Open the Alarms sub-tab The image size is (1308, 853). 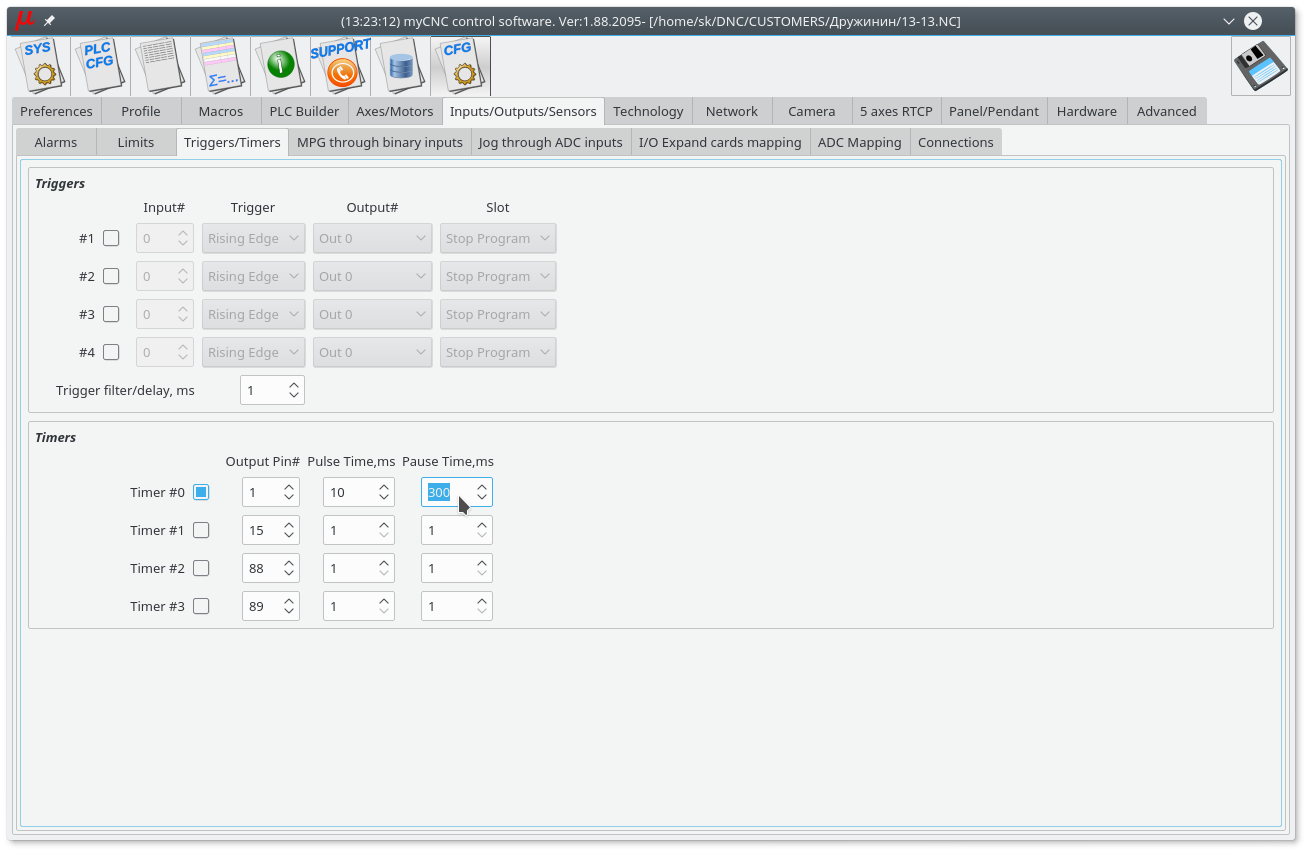[56, 142]
